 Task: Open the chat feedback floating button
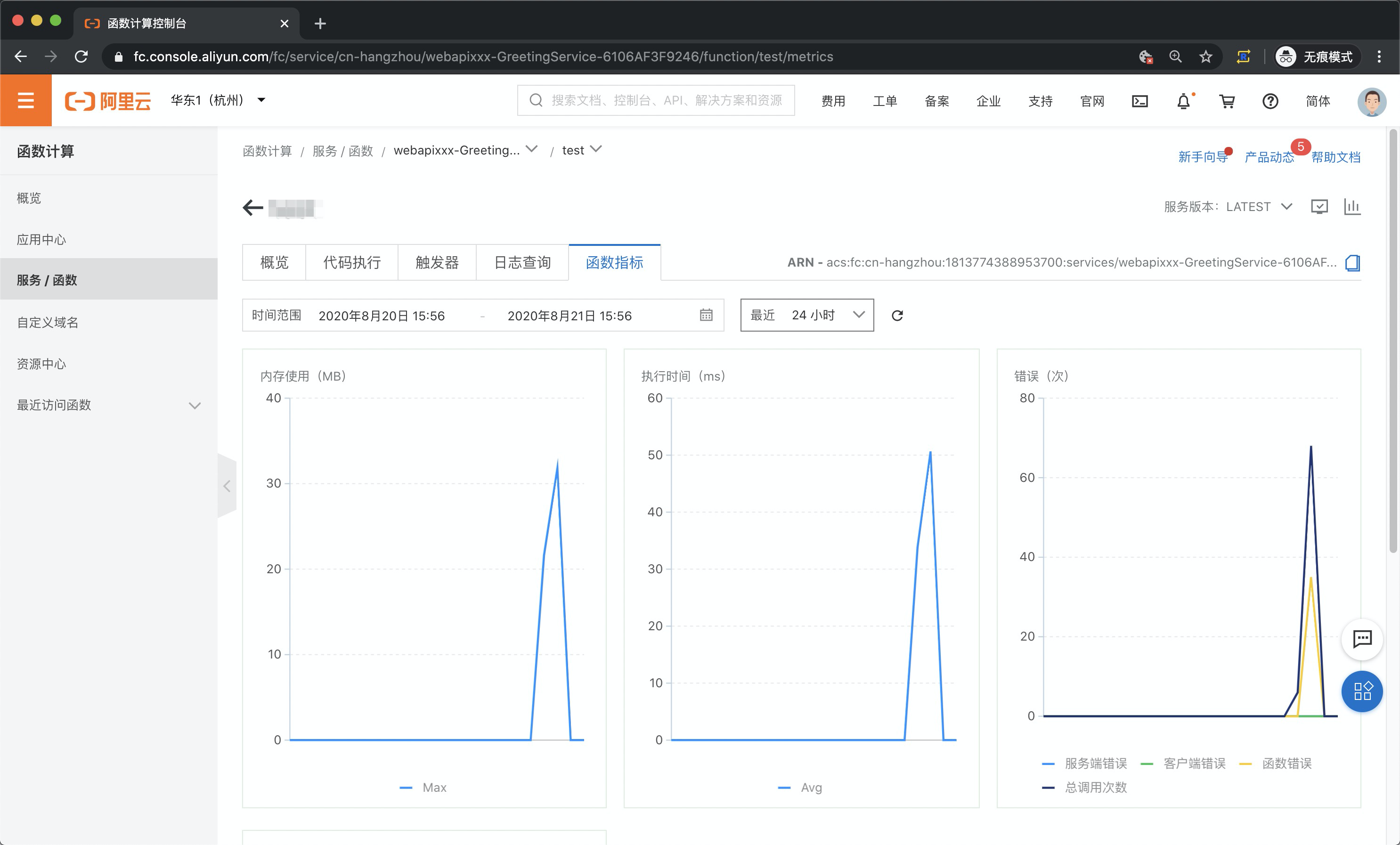(x=1362, y=639)
